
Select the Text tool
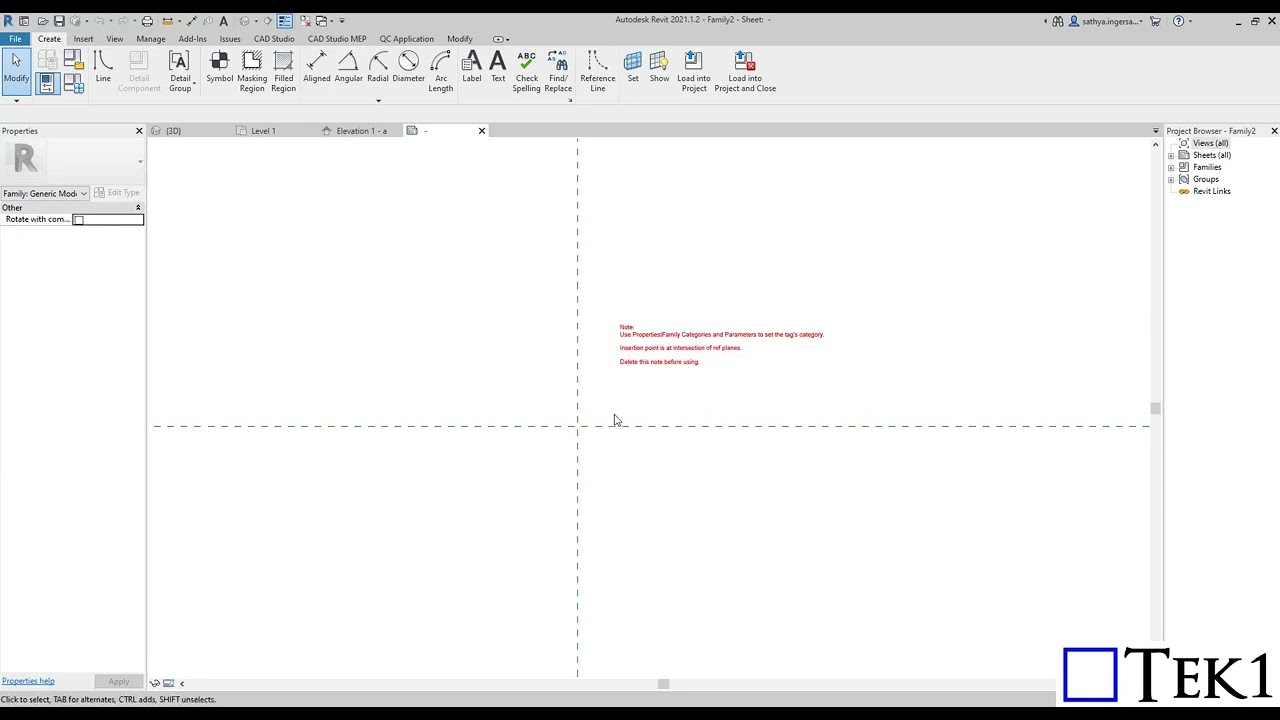click(498, 68)
